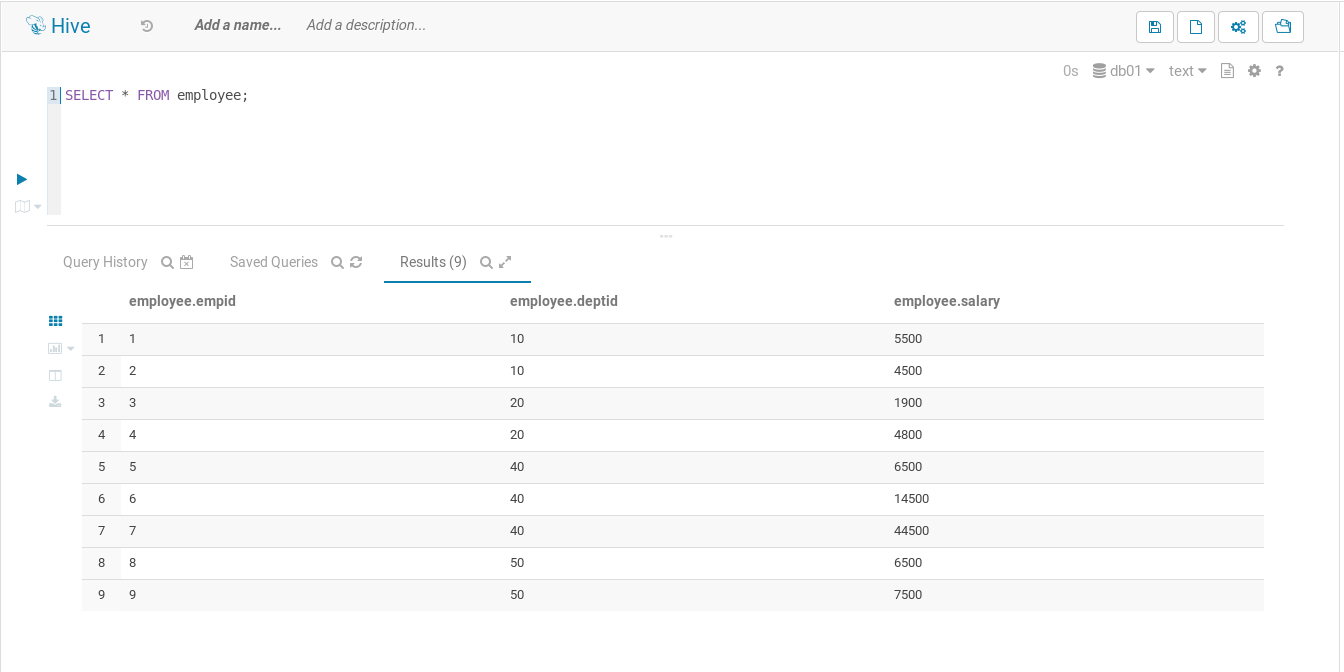This screenshot has width=1344, height=672.
Task: Click the 0s execution time label
Action: click(1071, 71)
